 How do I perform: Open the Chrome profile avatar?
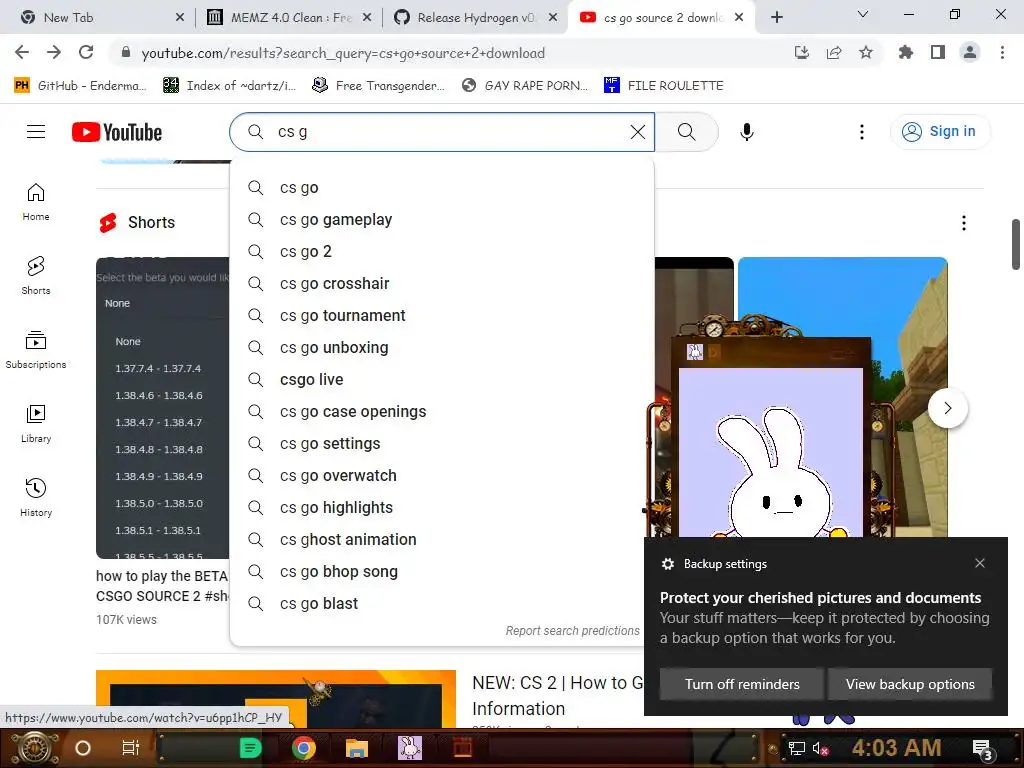970,53
